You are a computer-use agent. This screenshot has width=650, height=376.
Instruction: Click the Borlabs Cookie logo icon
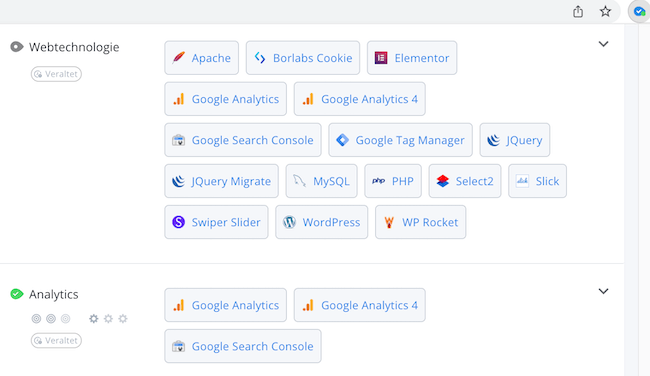(260, 58)
